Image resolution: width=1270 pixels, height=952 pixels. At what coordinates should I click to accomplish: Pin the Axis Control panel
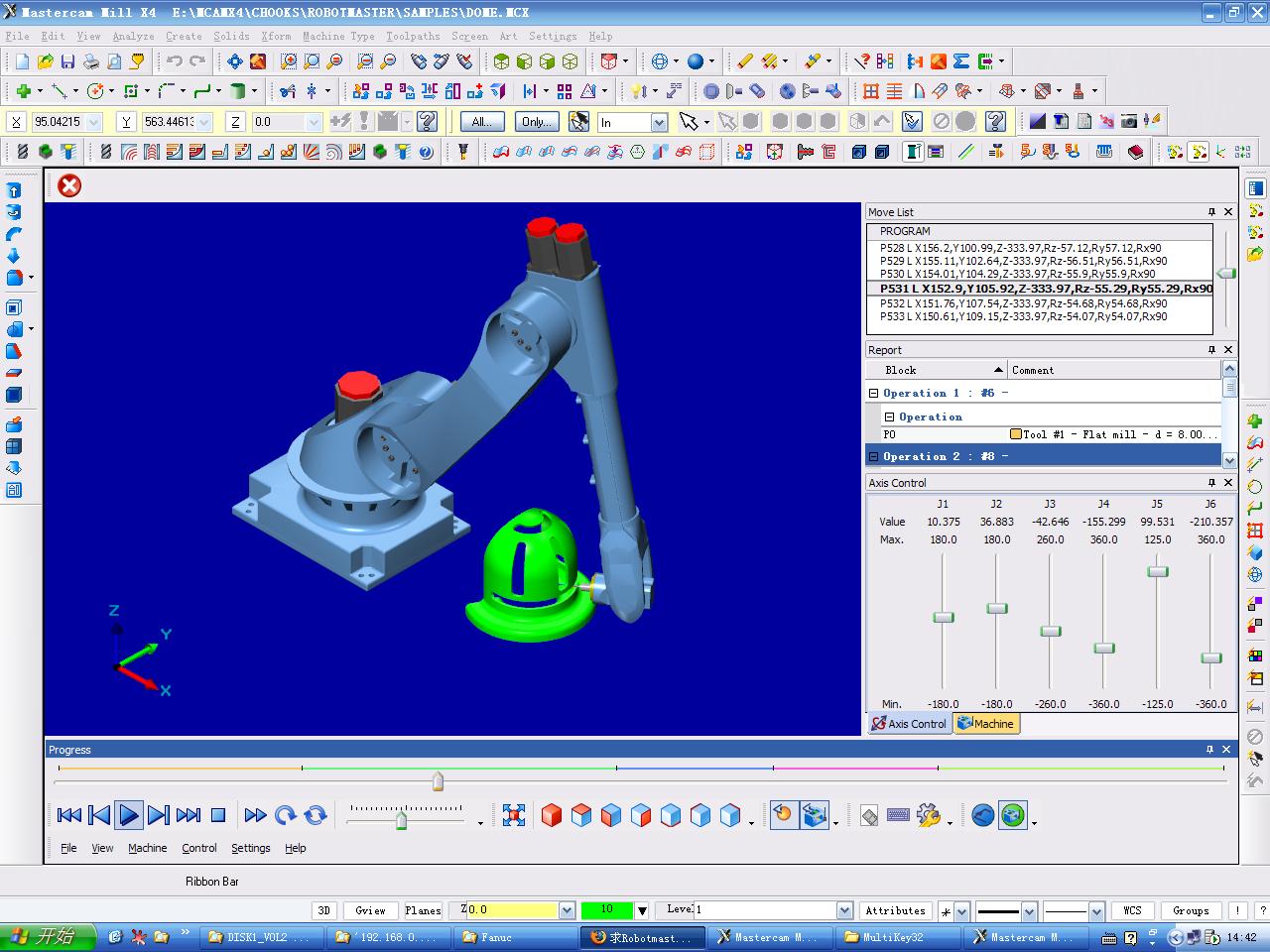tap(1211, 483)
